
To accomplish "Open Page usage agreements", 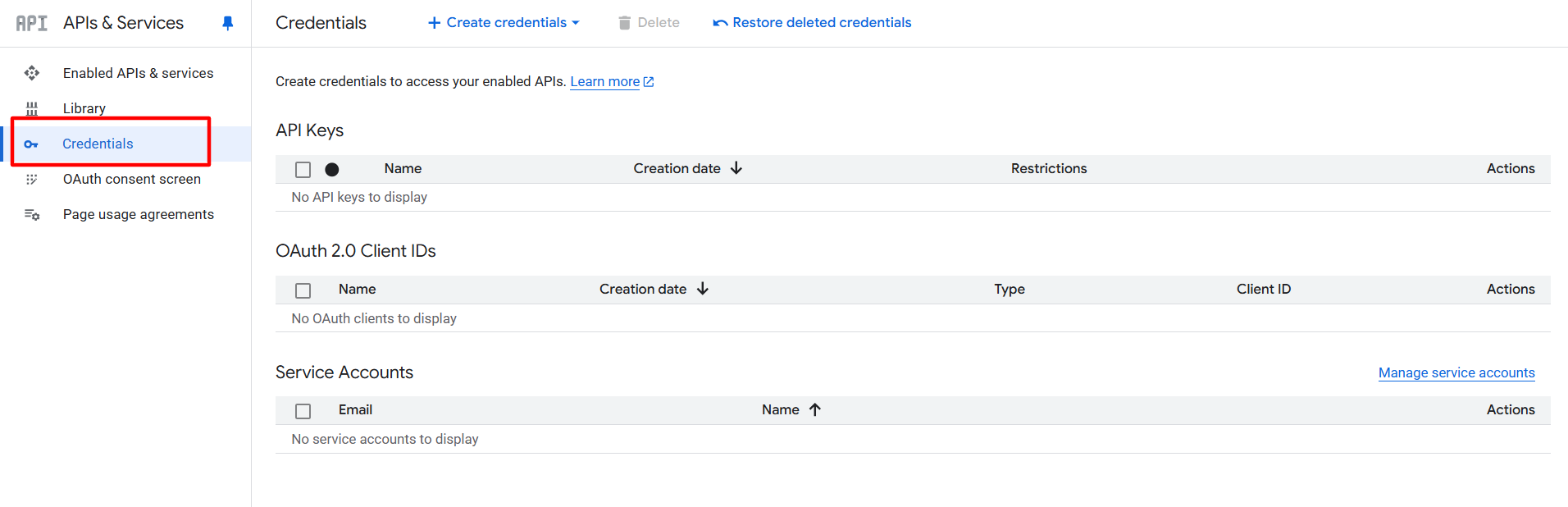I will (139, 214).
